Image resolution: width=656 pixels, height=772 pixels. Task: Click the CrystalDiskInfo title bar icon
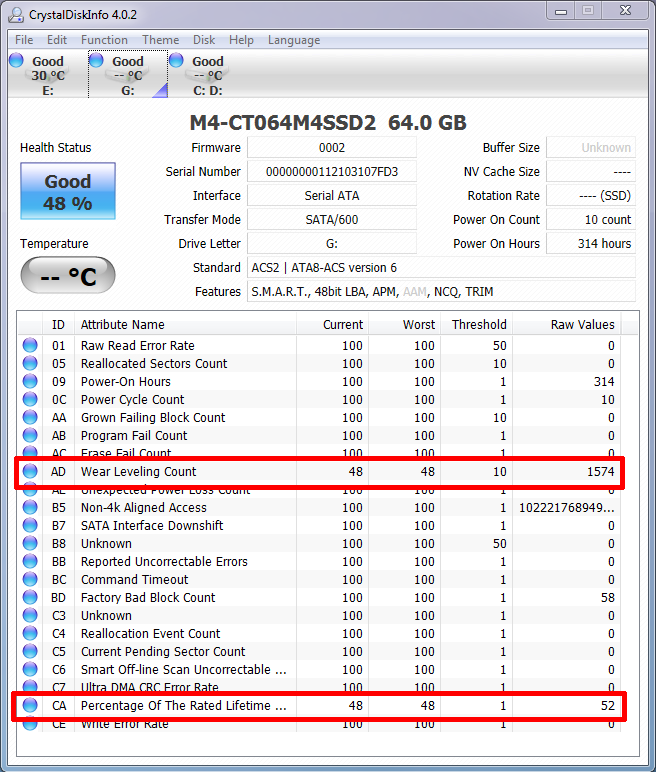[16, 15]
